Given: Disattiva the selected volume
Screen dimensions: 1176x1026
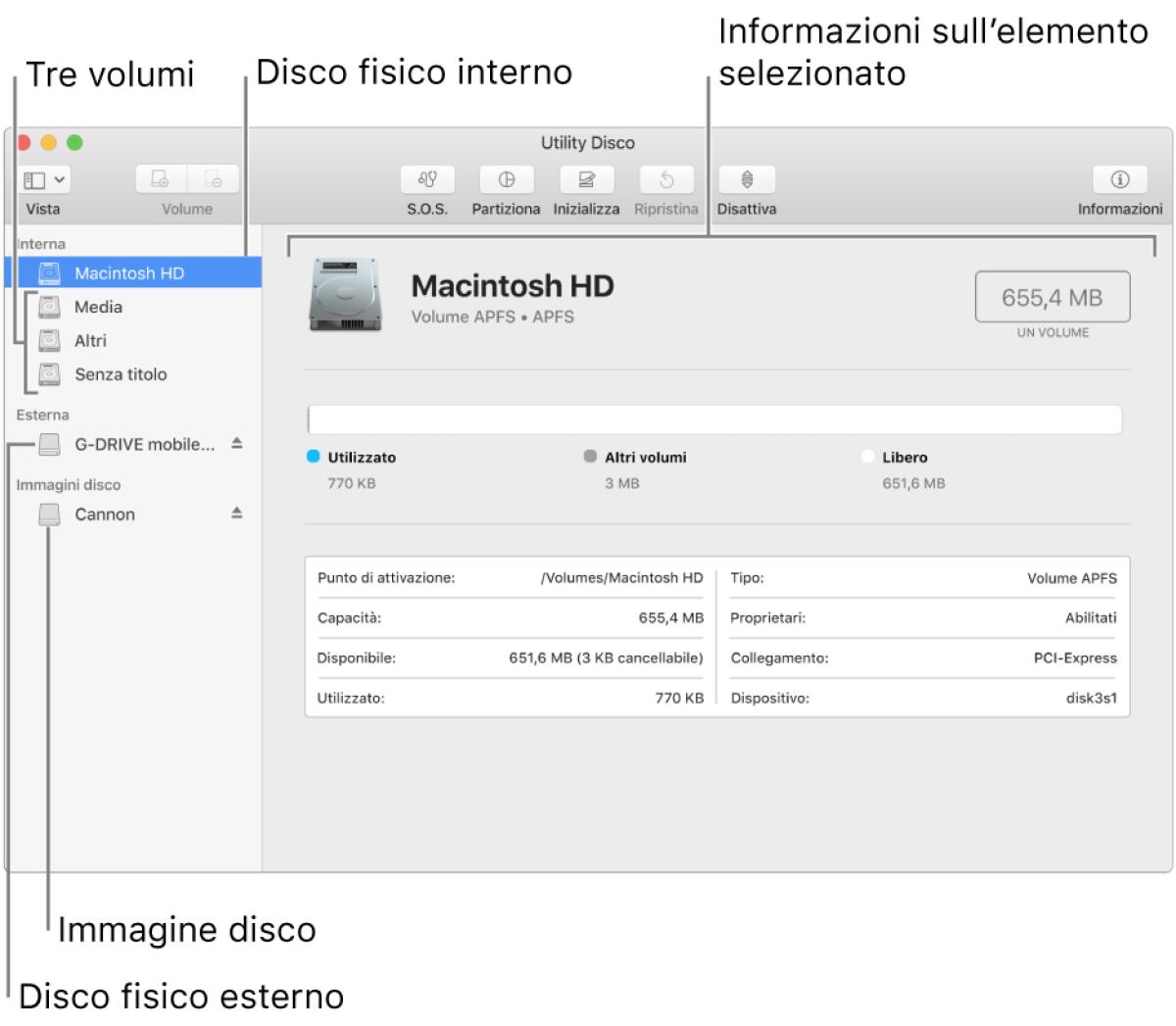Looking at the screenshot, I should [746, 178].
